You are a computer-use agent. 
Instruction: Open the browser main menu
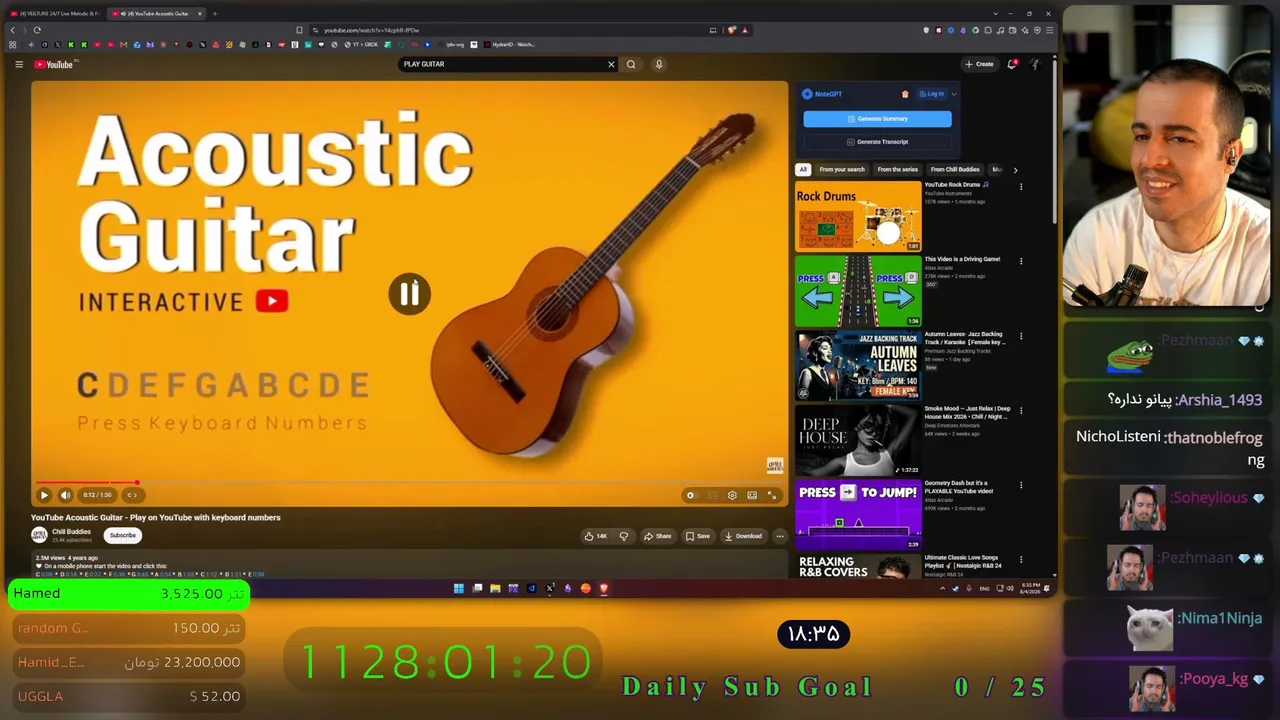pyautogui.click(x=1048, y=30)
